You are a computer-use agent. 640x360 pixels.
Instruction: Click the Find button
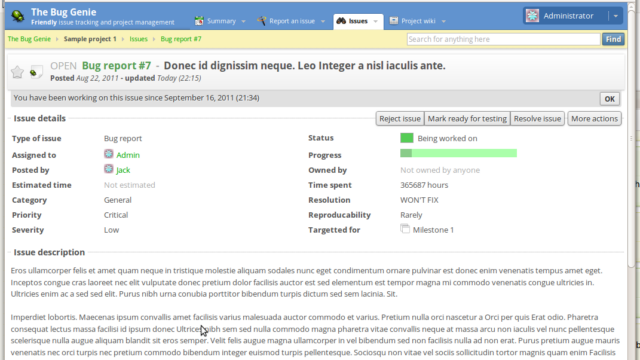coord(613,39)
